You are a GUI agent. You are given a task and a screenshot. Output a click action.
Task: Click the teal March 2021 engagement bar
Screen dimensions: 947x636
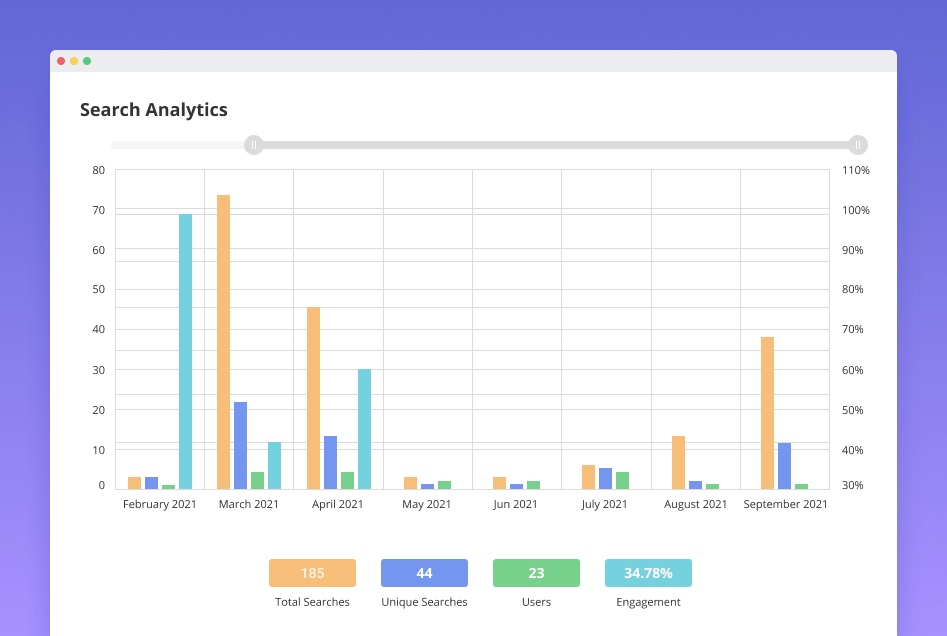pyautogui.click(x=274, y=465)
